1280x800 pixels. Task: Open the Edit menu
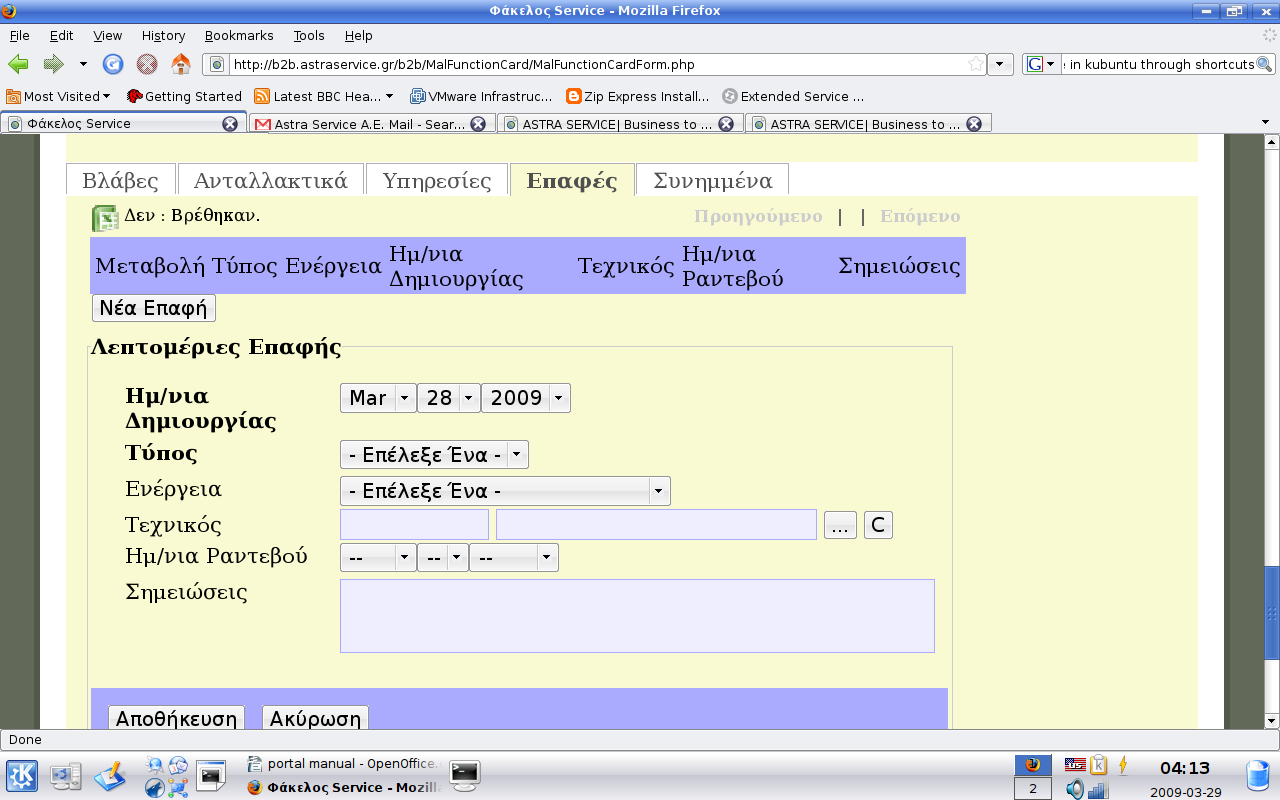click(x=62, y=35)
